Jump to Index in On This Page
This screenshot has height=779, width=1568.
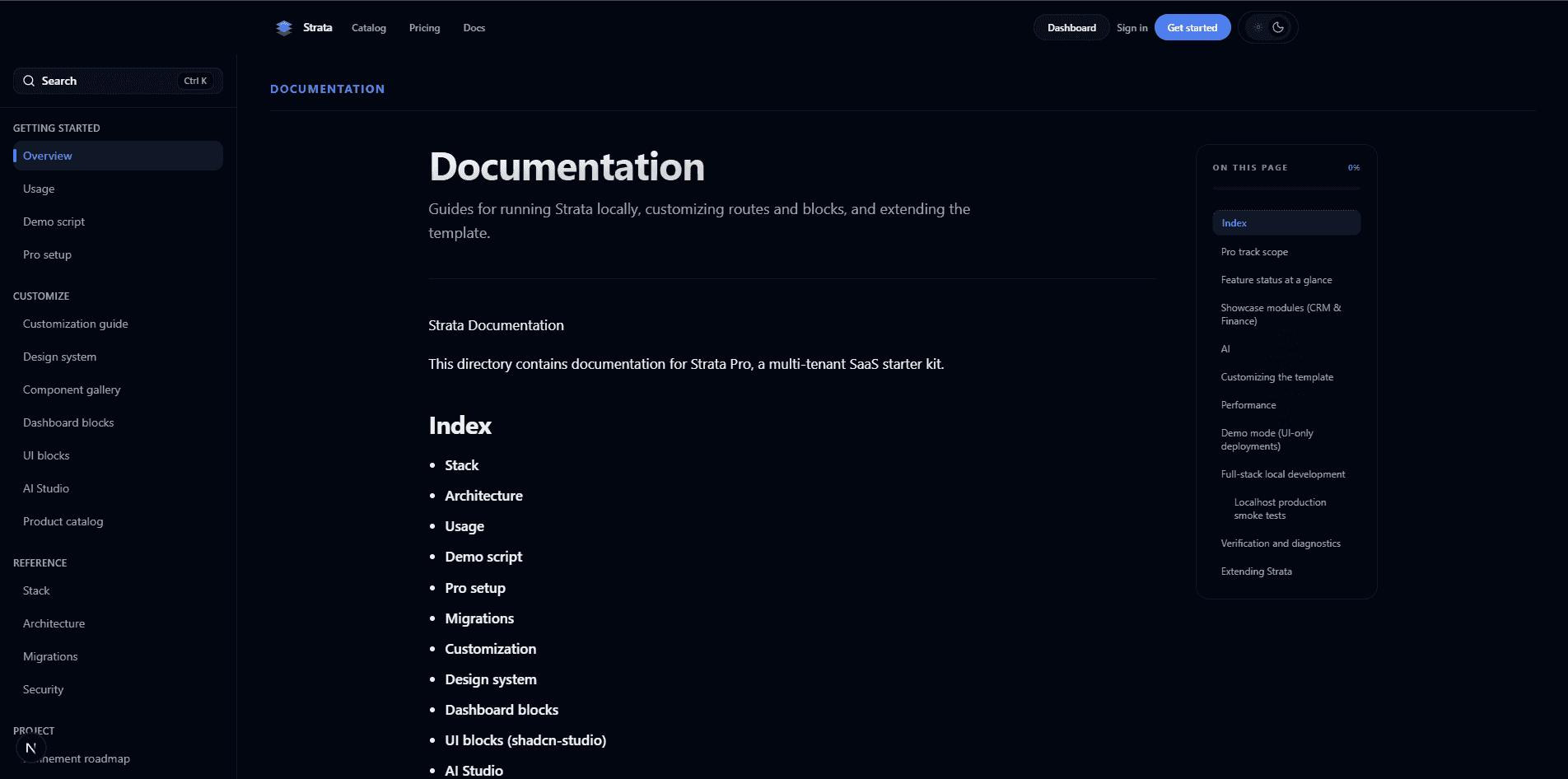pyautogui.click(x=1286, y=223)
